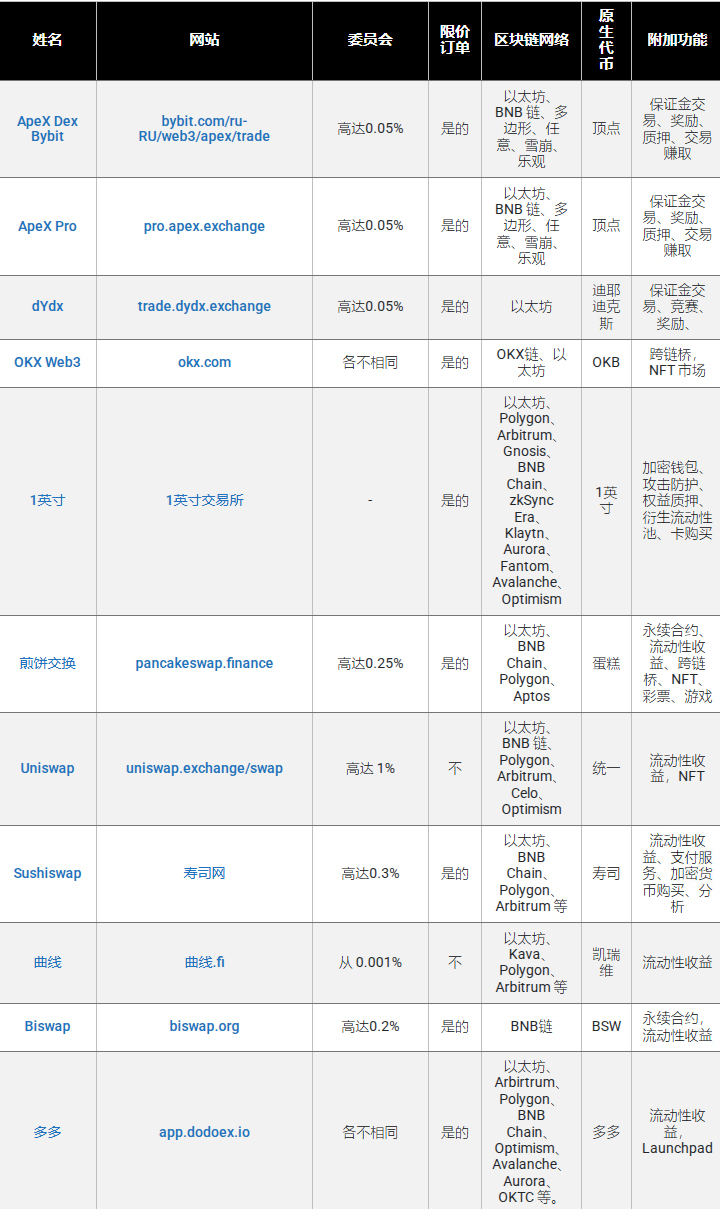Visit bybit.com/ru-RU/web3/apex/trade link
720x1209 pixels.
(x=204, y=129)
